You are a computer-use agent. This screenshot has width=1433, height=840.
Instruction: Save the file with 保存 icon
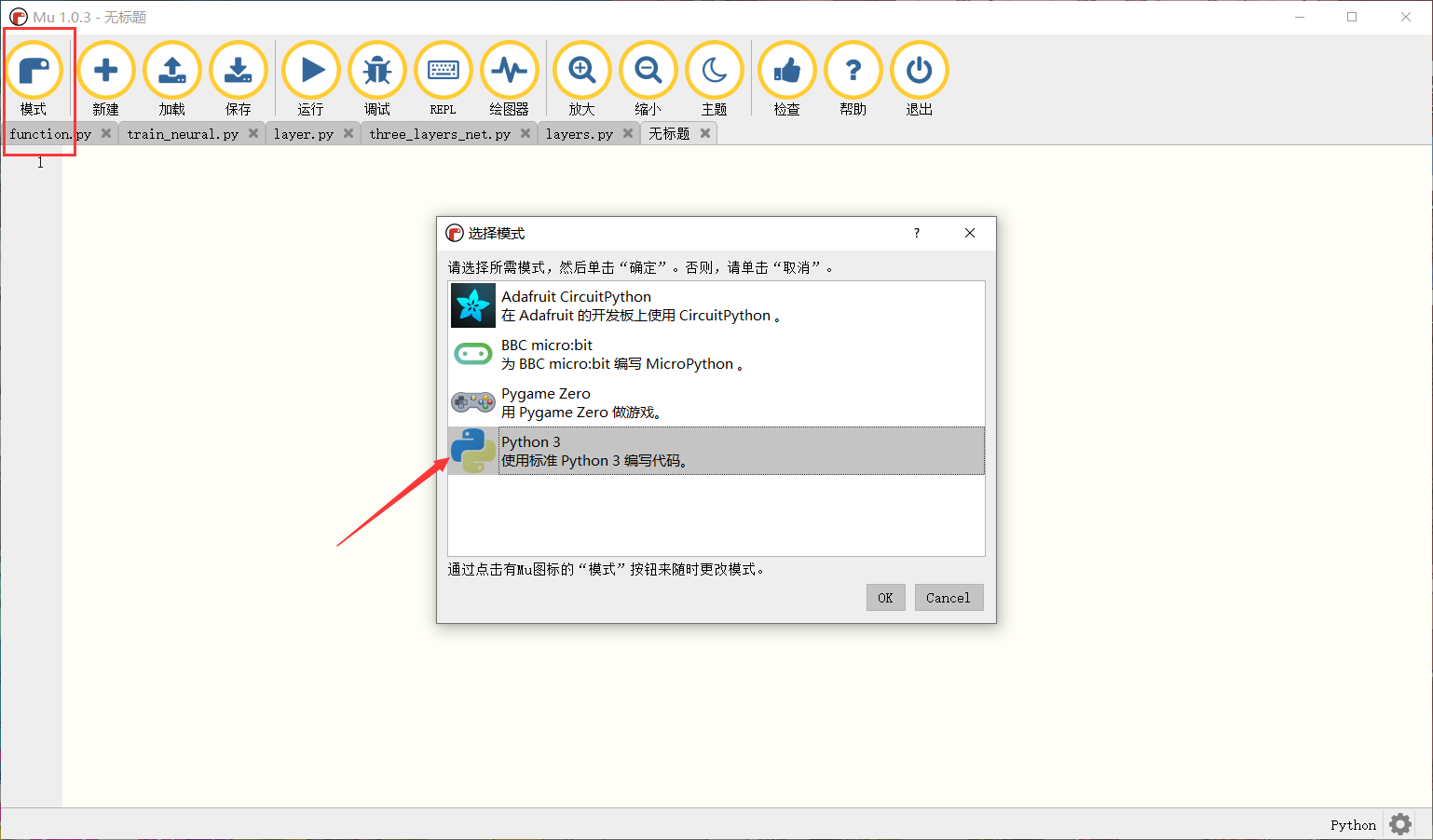click(x=238, y=70)
